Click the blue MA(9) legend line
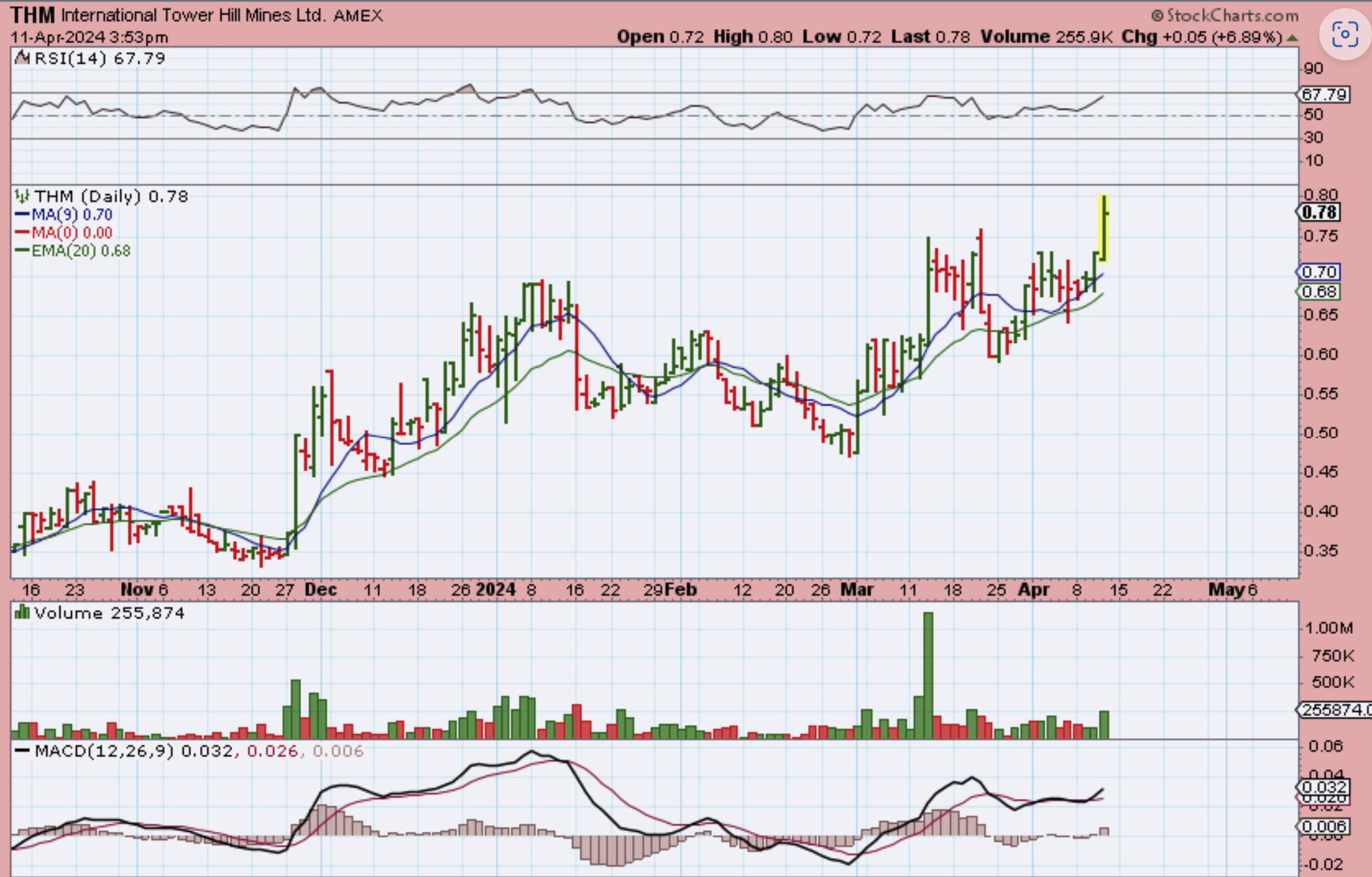Viewport: 1372px width, 877px height. (22, 215)
